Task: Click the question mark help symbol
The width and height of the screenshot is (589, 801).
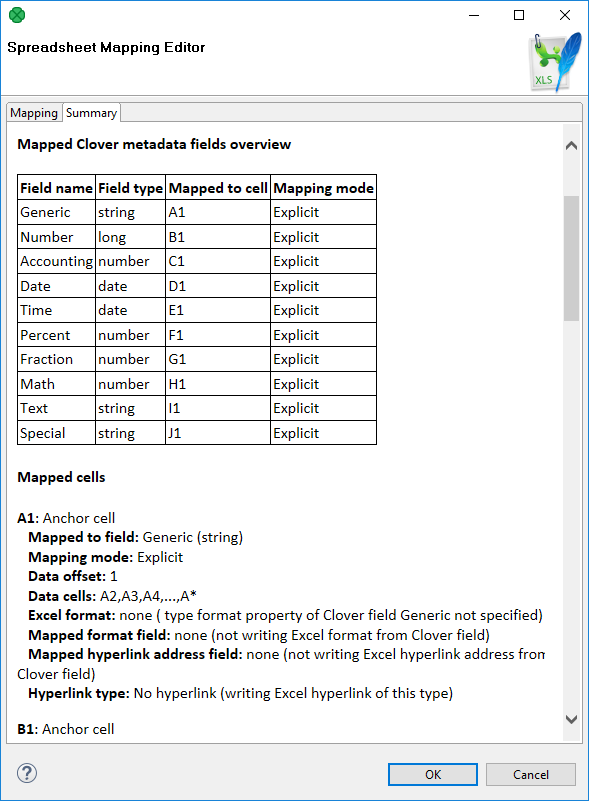Action: 25,773
